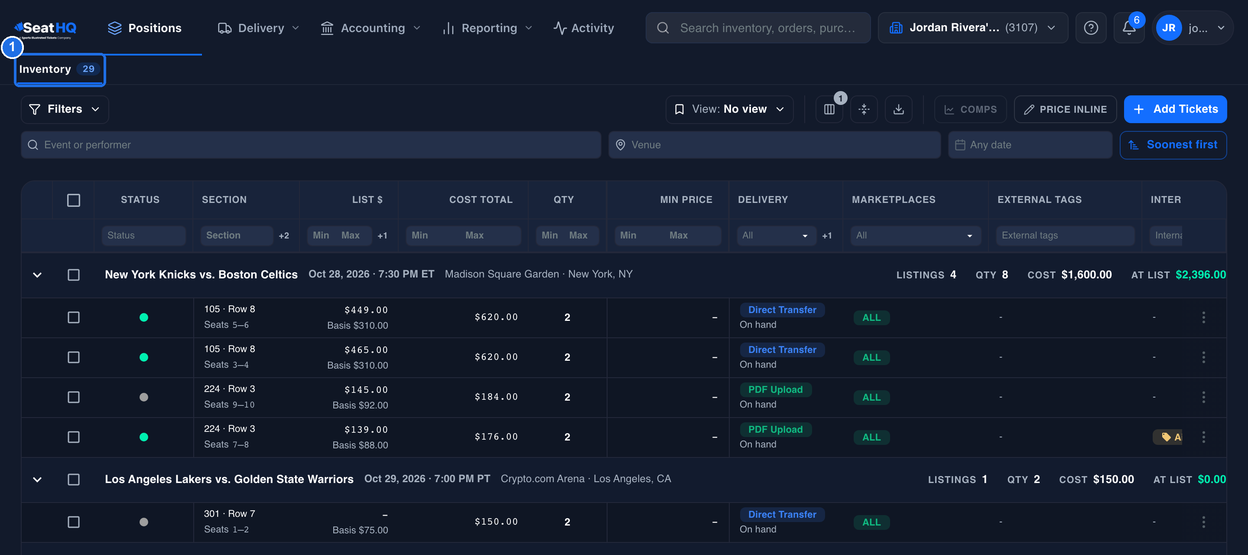1248x555 pixels.
Task: Click the Cost Total column header
Action: 481,200
